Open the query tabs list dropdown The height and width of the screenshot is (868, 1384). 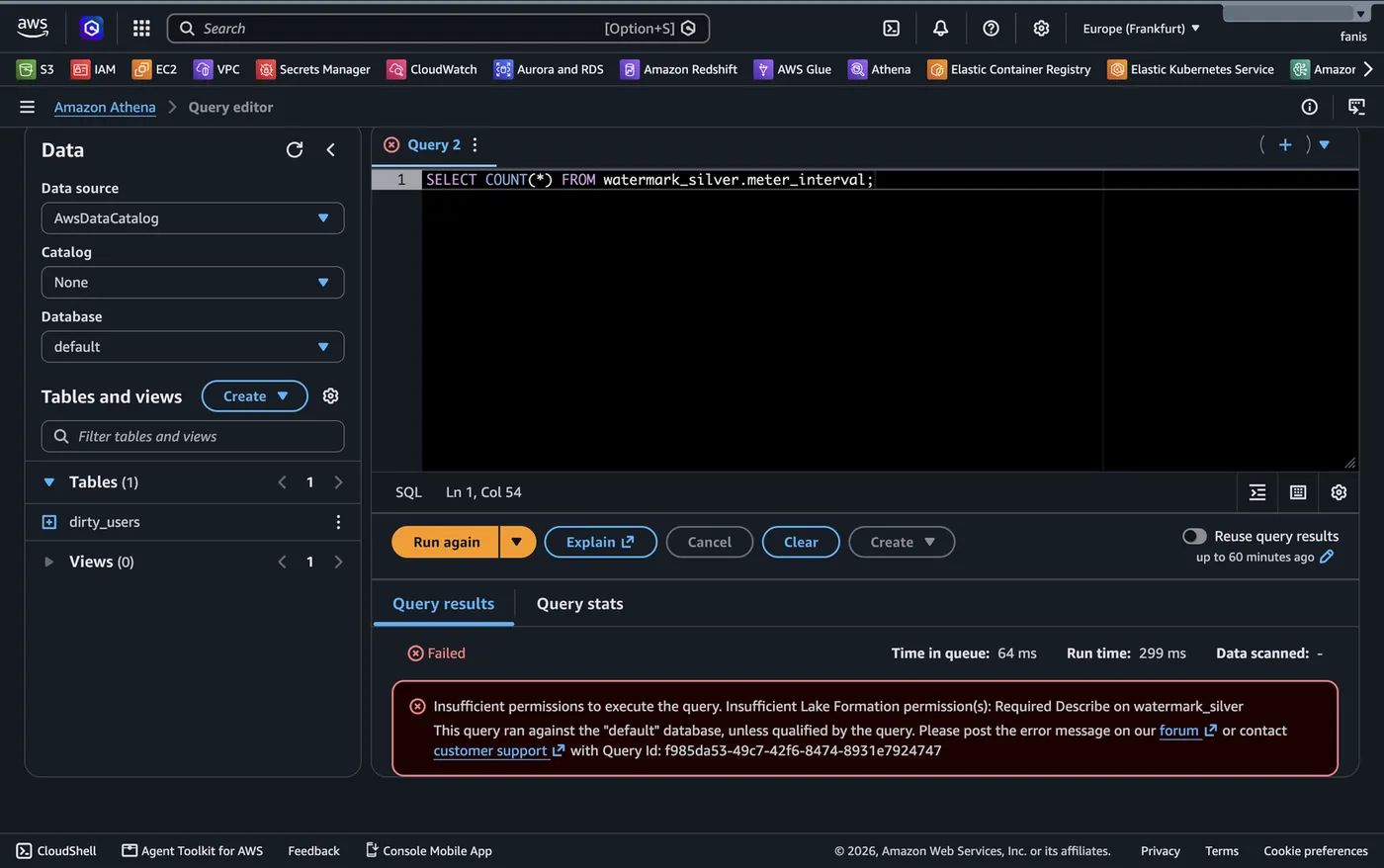coord(1325,145)
